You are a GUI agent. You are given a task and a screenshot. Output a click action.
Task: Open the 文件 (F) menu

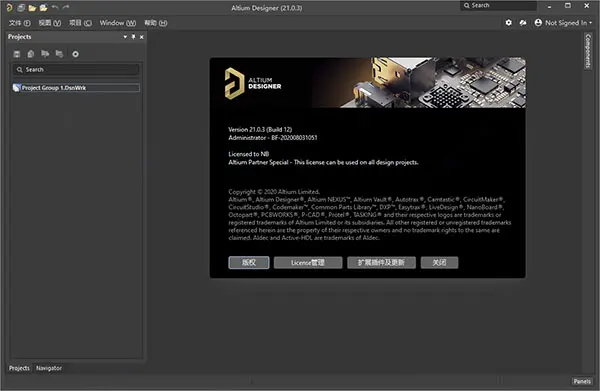(20, 23)
